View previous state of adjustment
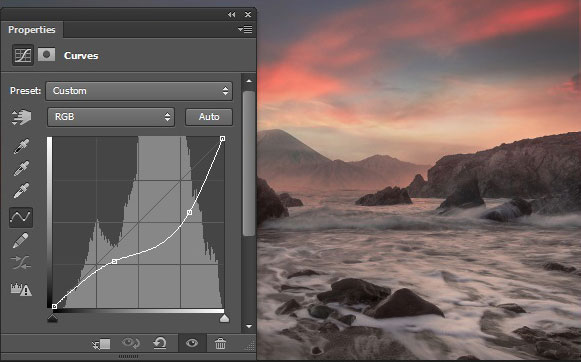Viewport: 581px width, 362px height. coord(131,343)
